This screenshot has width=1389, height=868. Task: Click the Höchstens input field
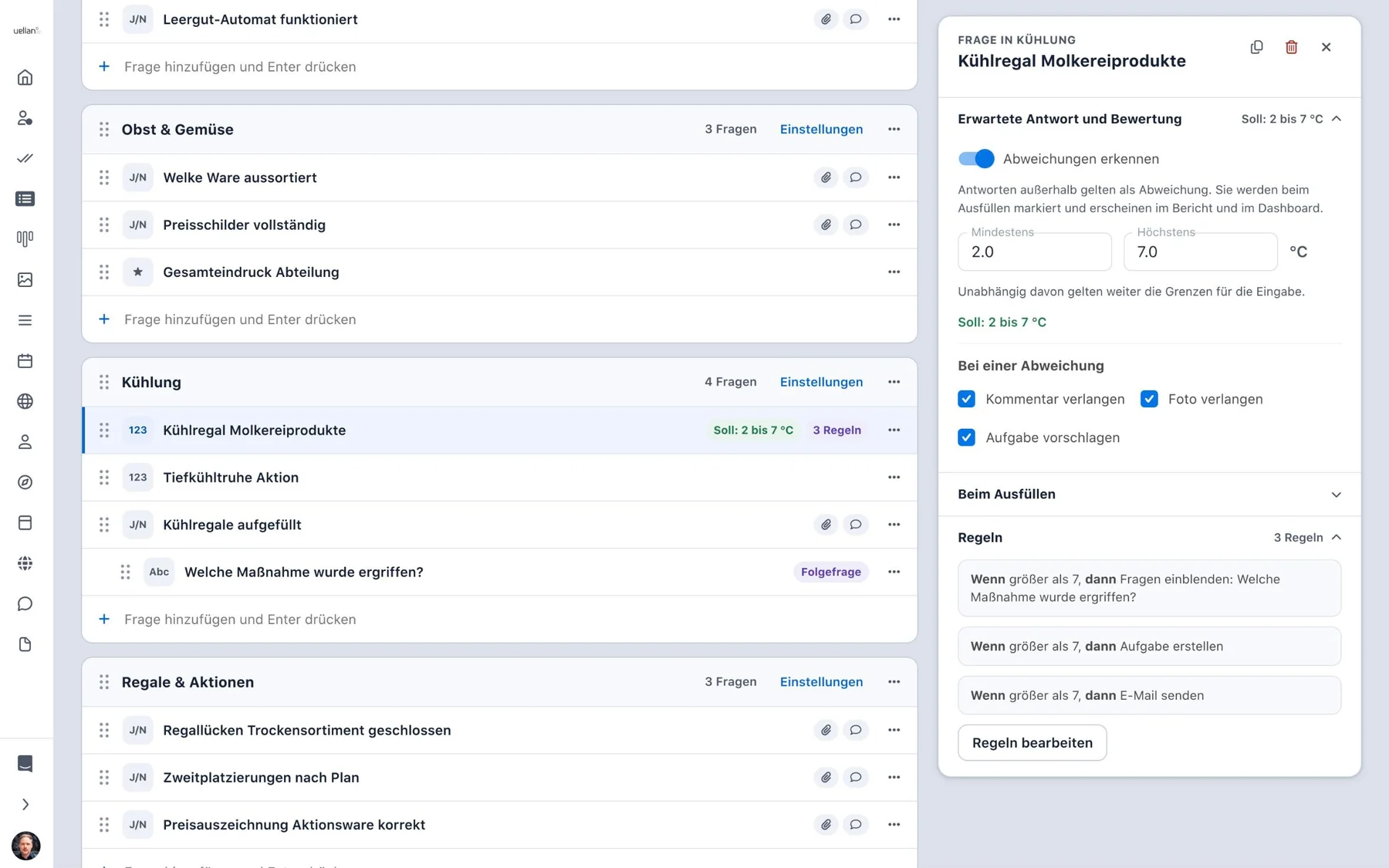pyautogui.click(x=1200, y=252)
